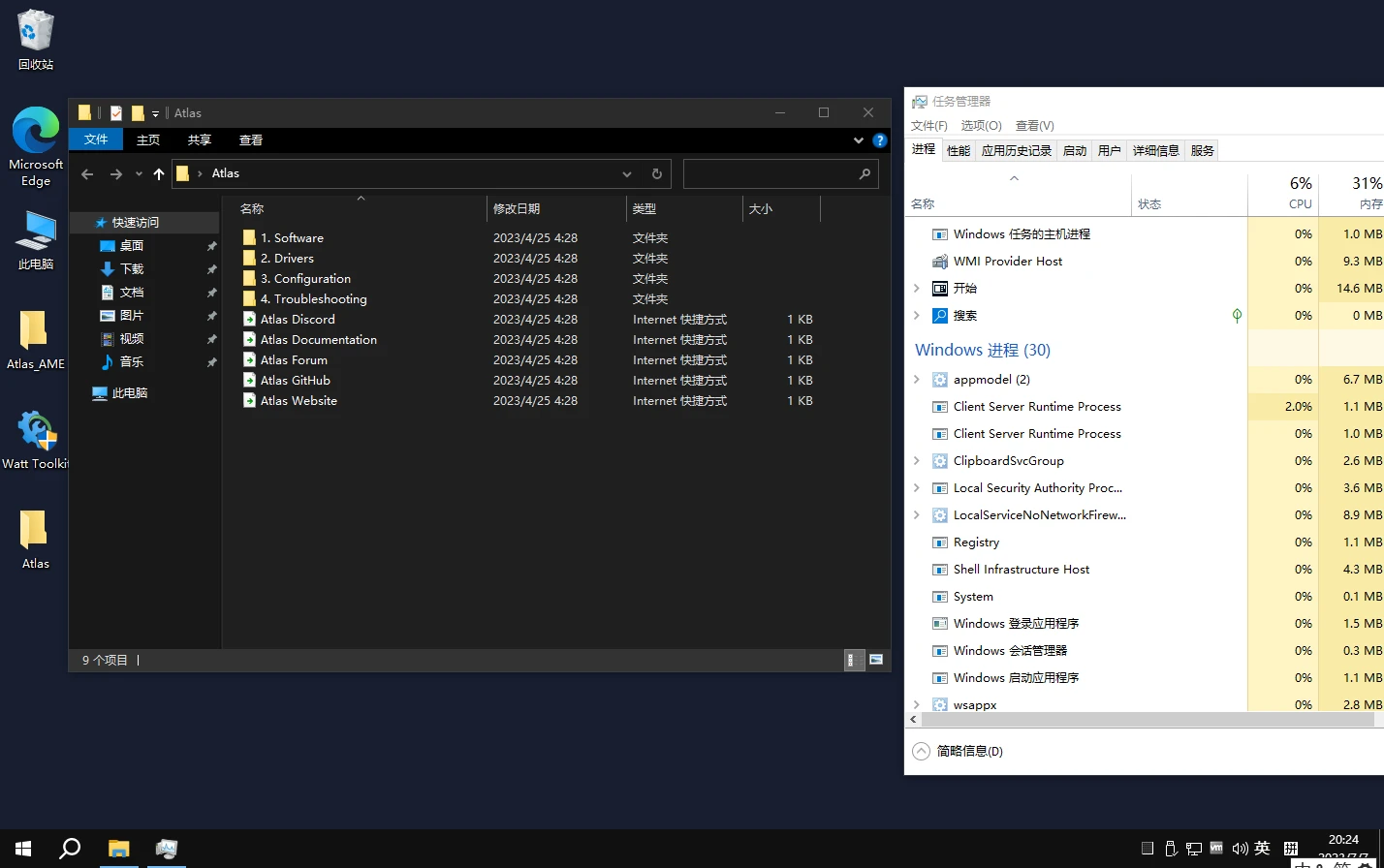The width and height of the screenshot is (1384, 868).
Task: Select Atlas in the address bar breadcrumb
Action: [x=226, y=173]
